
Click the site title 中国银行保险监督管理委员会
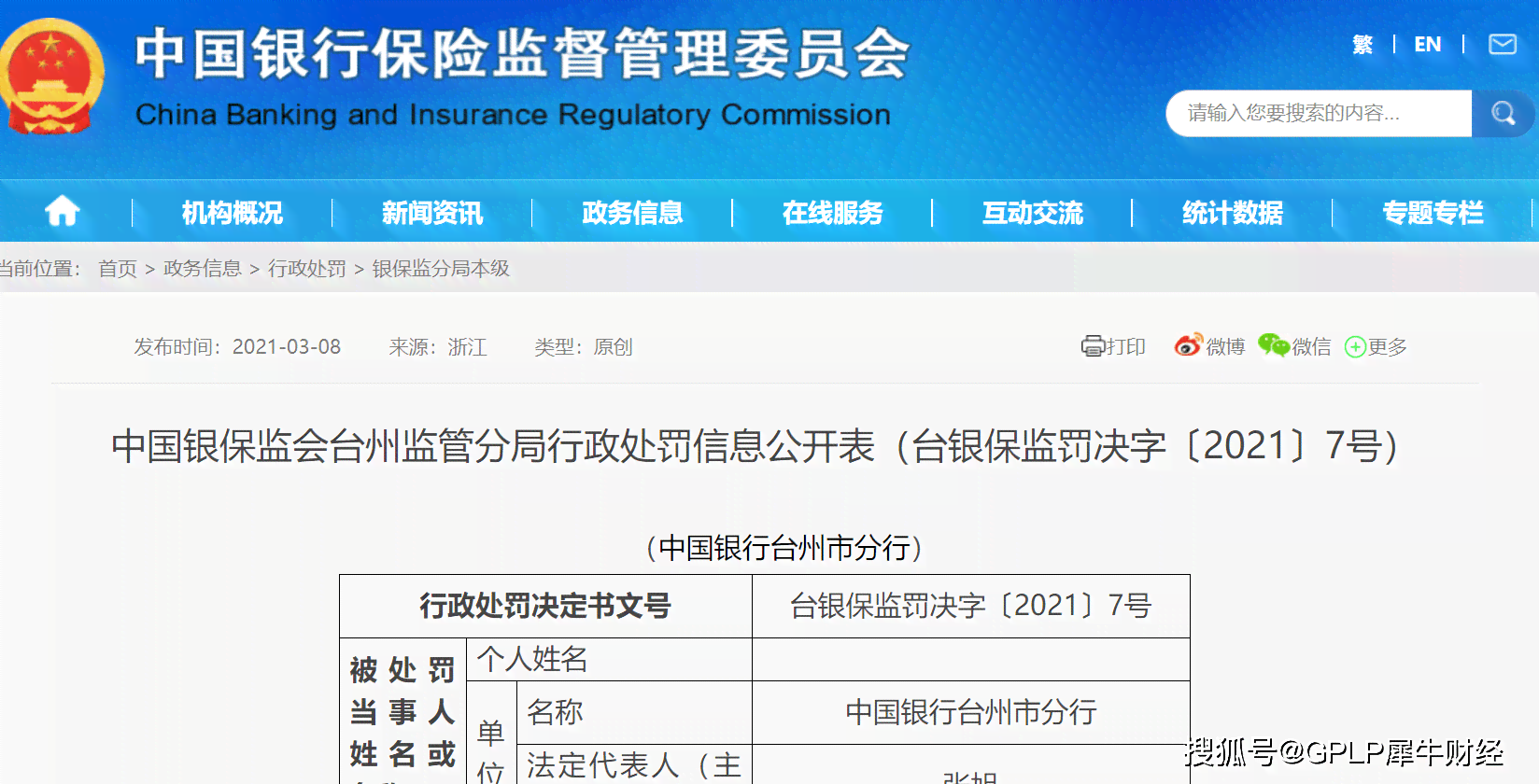coord(523,53)
